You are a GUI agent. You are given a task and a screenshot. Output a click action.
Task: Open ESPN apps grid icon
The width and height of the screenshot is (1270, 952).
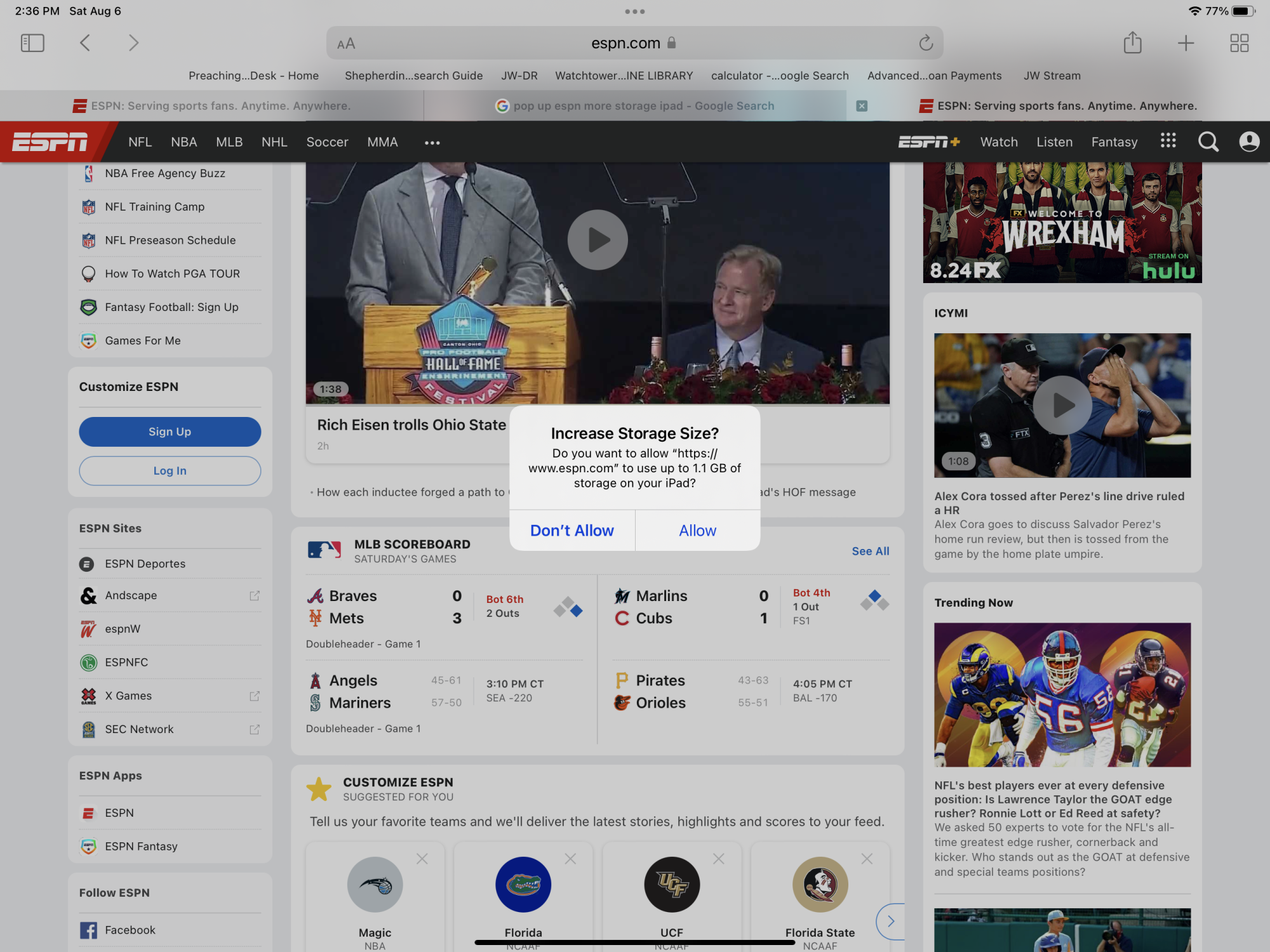(x=1168, y=141)
